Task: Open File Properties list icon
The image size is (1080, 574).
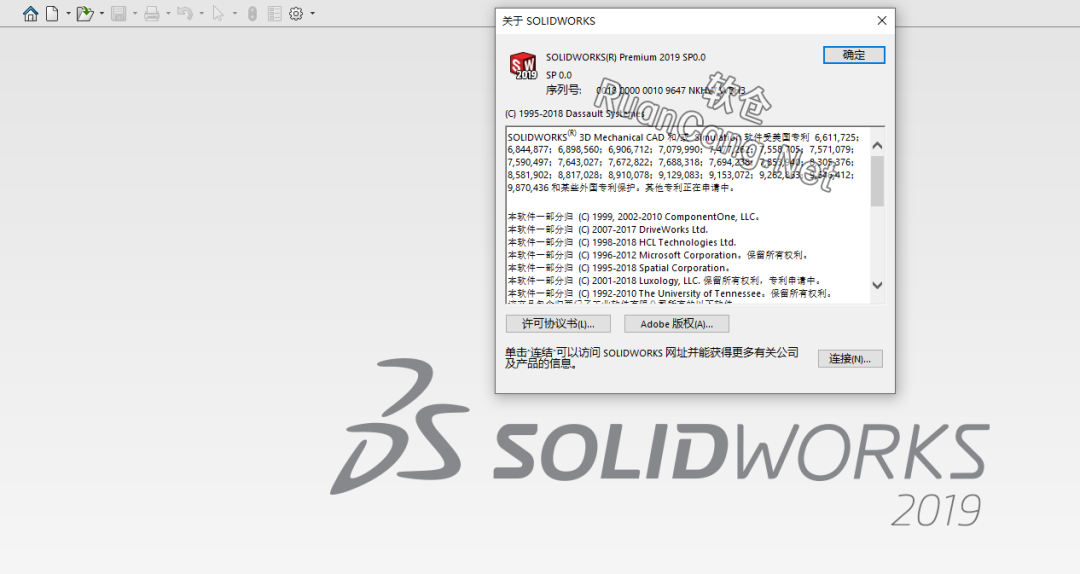Action: tap(274, 14)
